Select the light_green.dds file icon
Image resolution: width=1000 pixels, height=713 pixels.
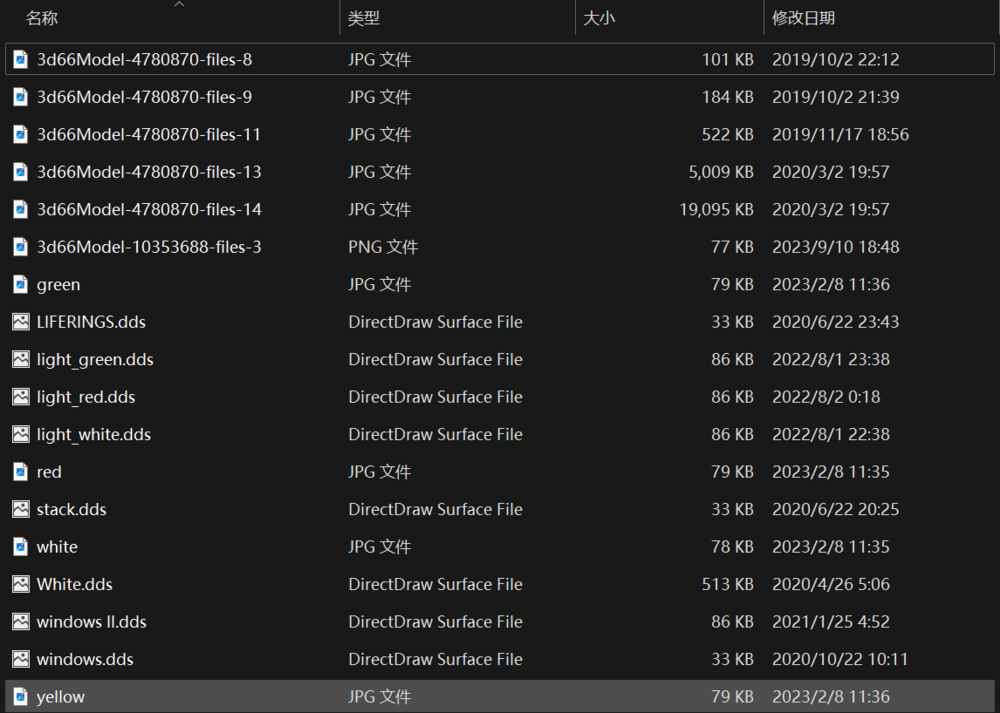[20, 360]
